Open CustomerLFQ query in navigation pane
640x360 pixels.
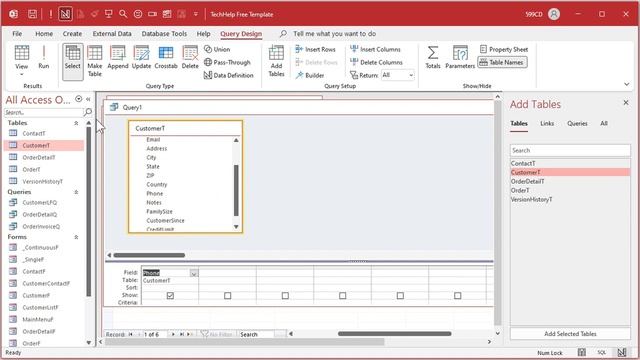(x=40, y=202)
